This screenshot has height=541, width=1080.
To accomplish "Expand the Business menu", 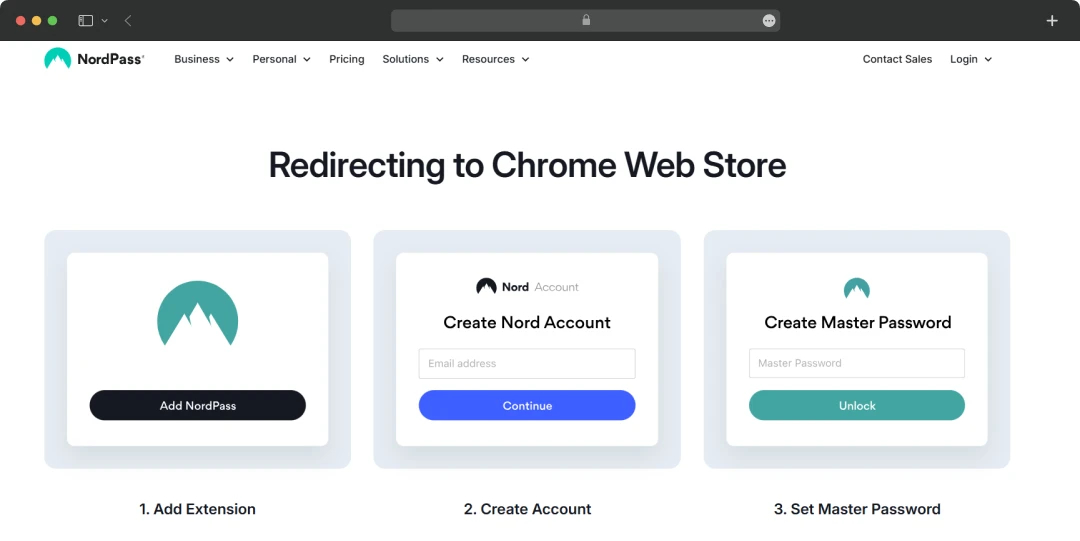I will point(204,59).
